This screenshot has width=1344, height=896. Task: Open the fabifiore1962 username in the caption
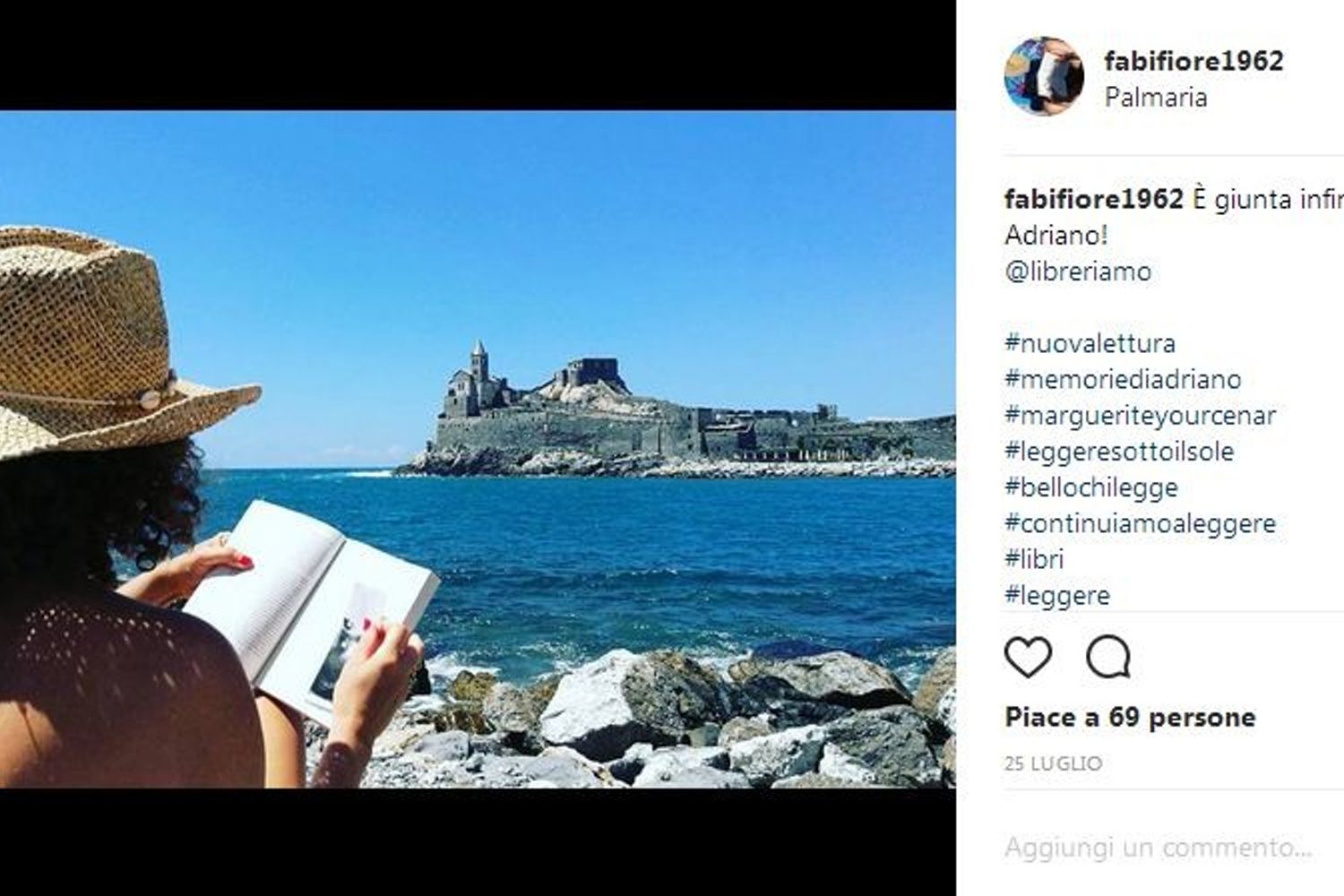click(1094, 199)
